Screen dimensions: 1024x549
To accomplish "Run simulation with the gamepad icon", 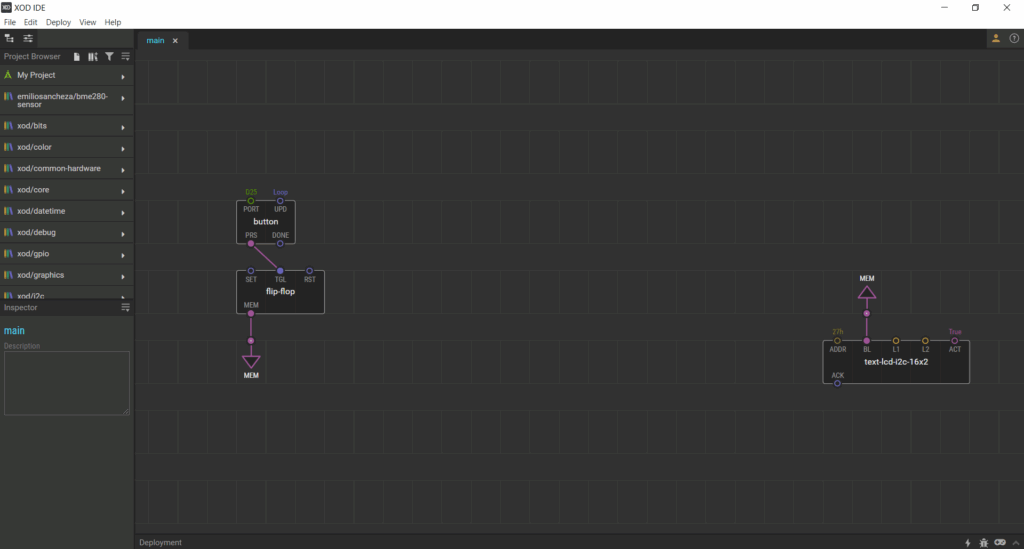I will pyautogui.click(x=1000, y=542).
